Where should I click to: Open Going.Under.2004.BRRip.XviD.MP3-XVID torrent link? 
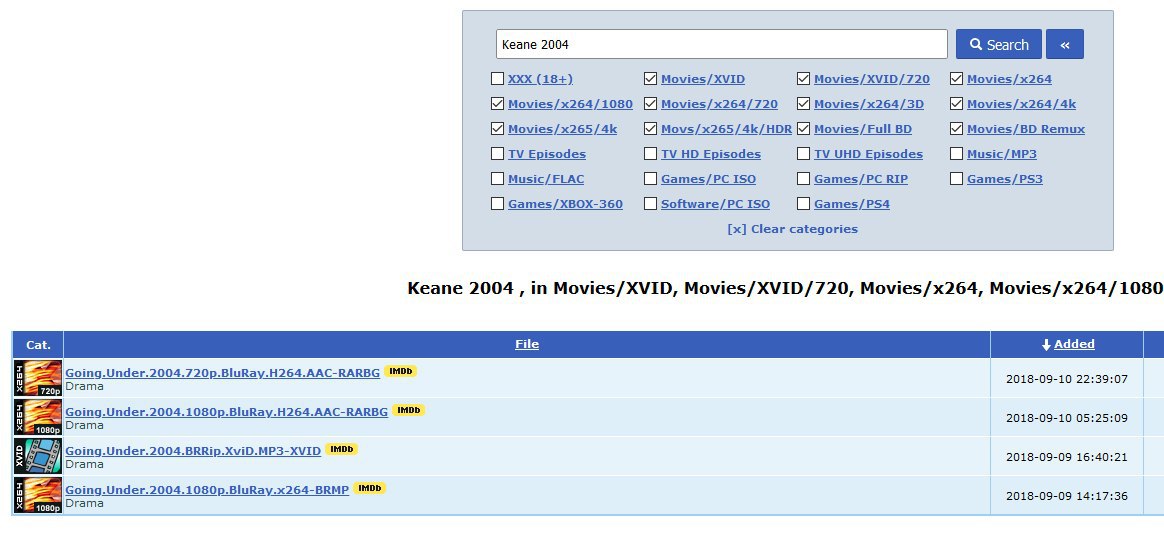193,450
